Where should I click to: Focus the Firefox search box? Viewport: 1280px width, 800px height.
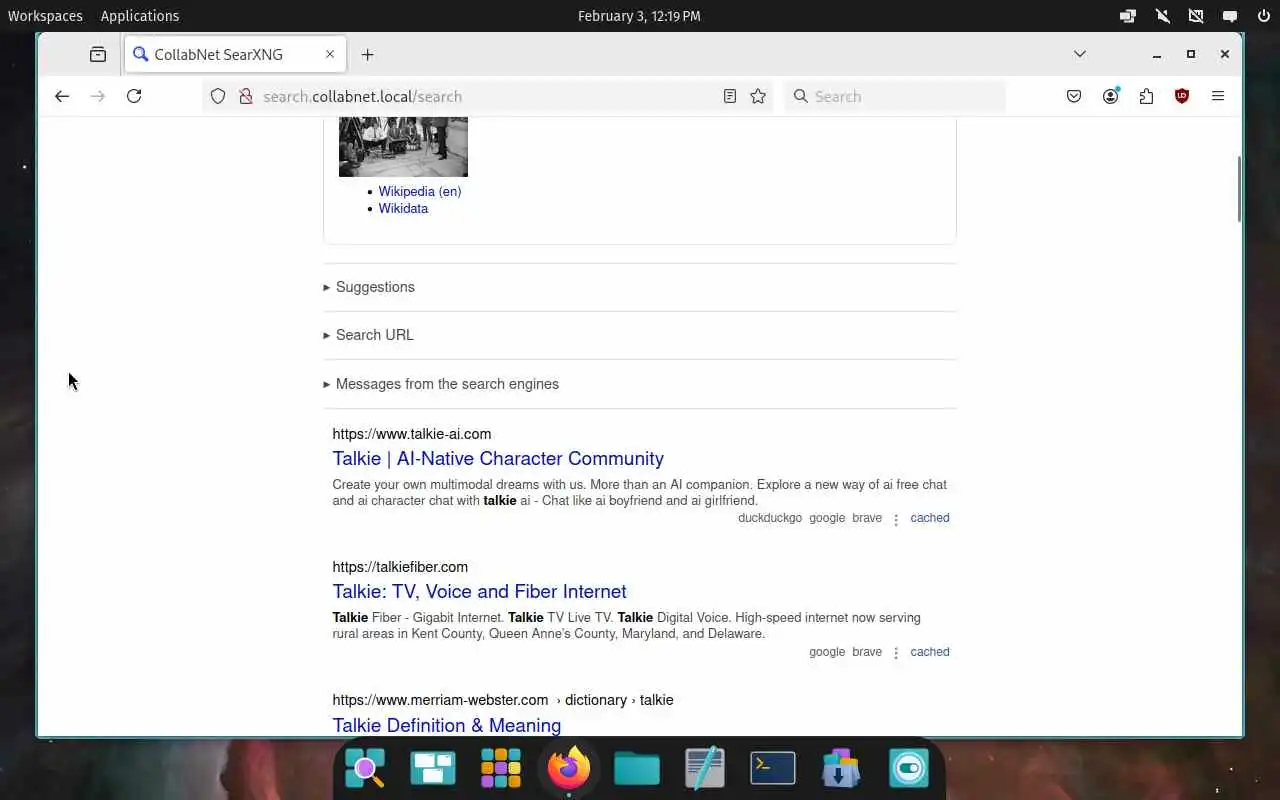(895, 96)
